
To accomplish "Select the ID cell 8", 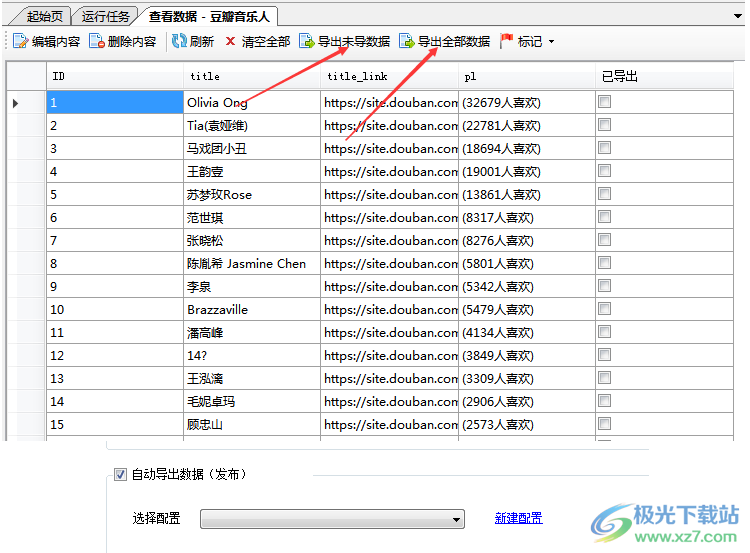I will tap(115, 263).
